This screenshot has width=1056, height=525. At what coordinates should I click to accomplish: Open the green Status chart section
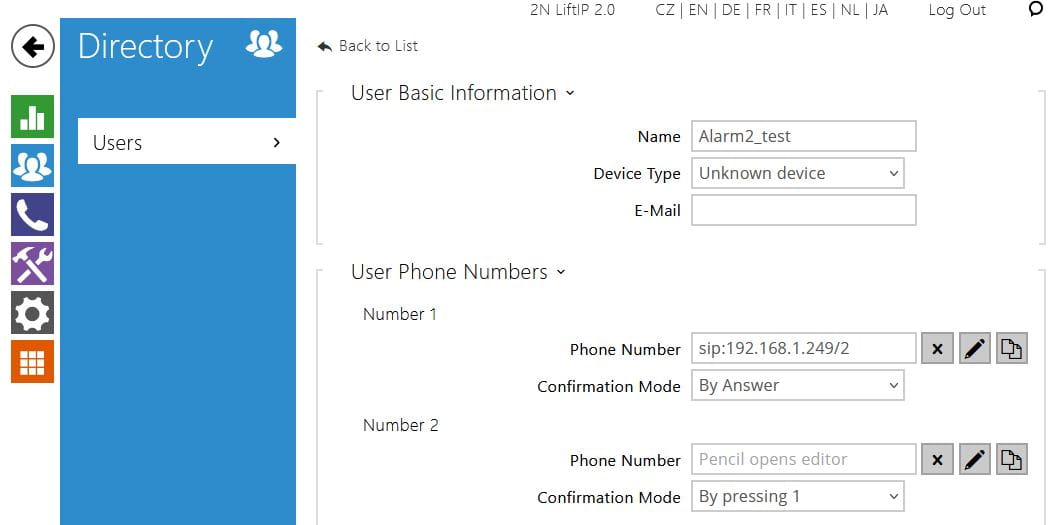[x=32, y=116]
